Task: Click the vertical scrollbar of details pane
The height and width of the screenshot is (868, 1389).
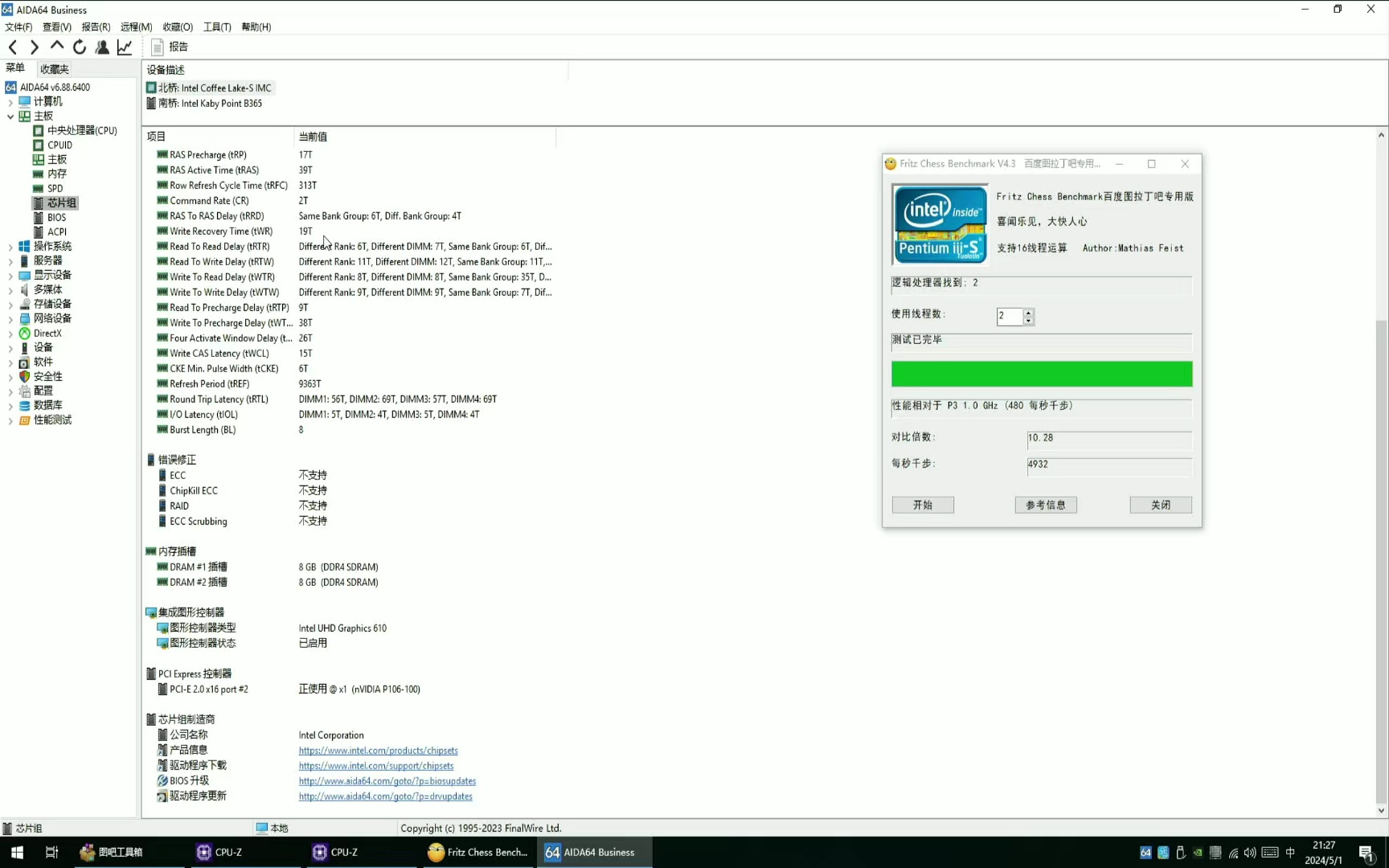Action: tap(1381, 563)
